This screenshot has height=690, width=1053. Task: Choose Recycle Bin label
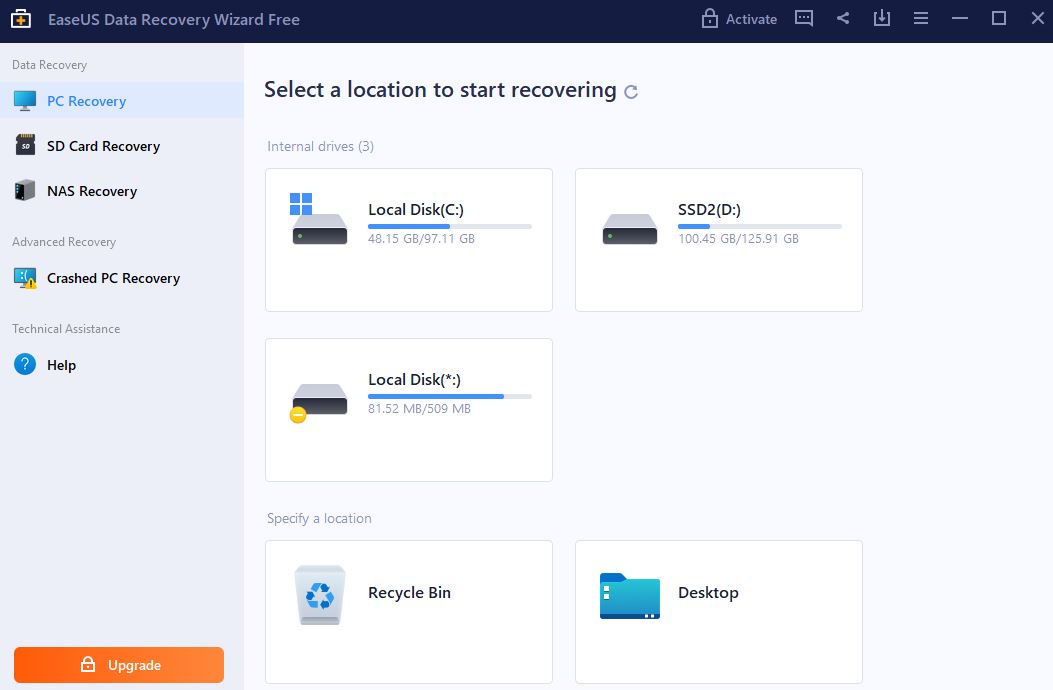point(409,593)
